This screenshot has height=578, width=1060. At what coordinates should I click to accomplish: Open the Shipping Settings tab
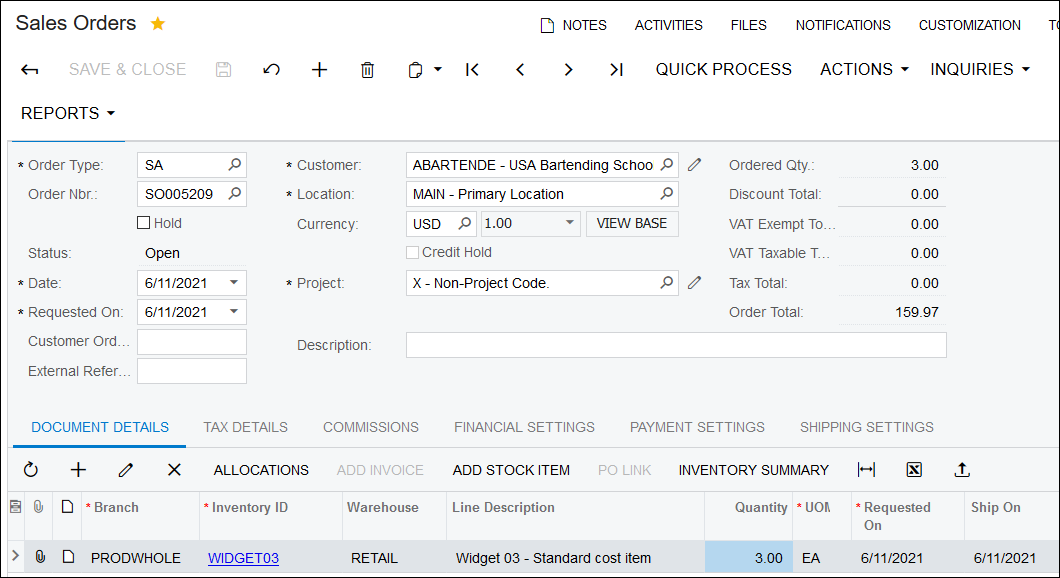(866, 427)
